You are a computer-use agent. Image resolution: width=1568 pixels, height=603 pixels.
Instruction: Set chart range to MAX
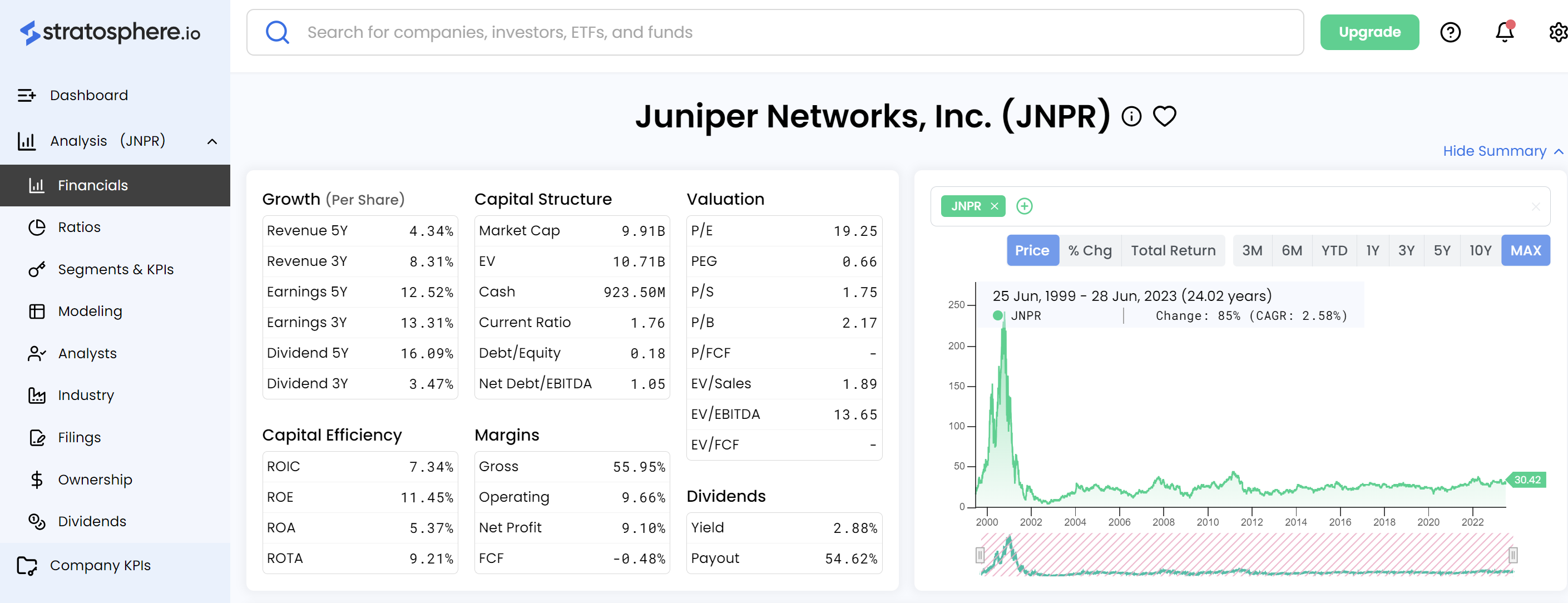point(1525,250)
